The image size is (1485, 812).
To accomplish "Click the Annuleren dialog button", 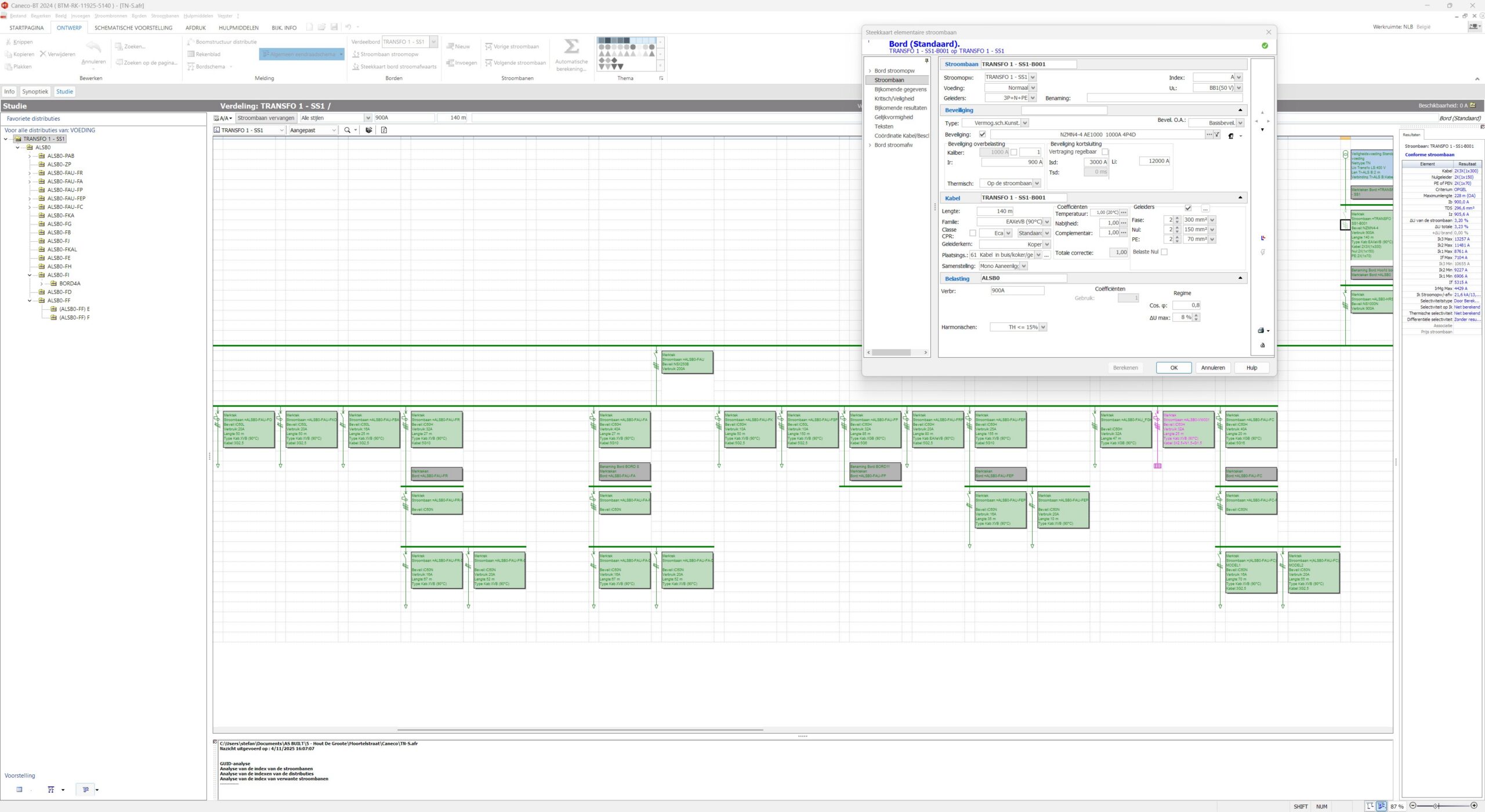I will point(1212,368).
